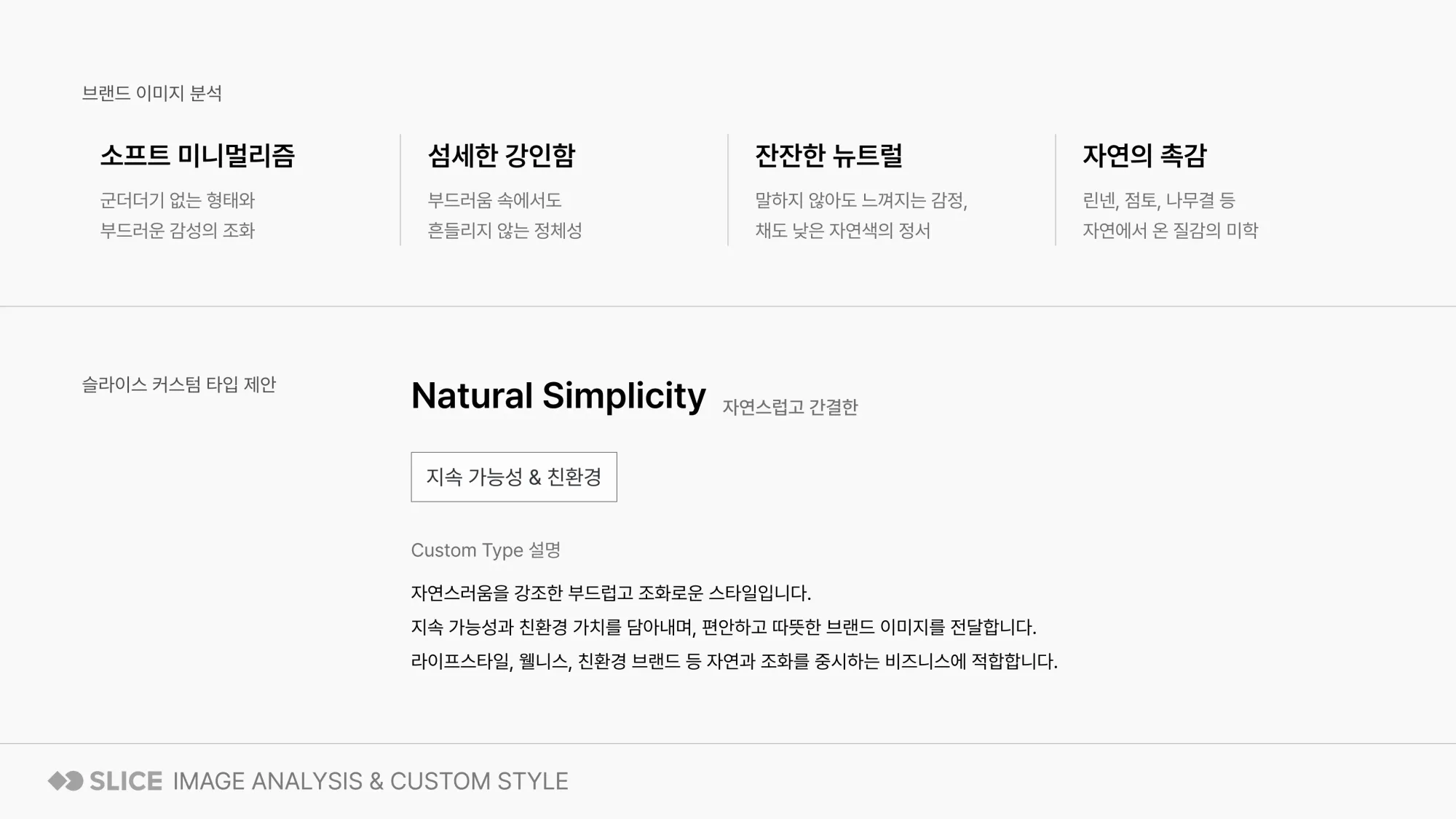Click the '자연스럽고 간결한' subtitle text
1456x819 pixels.
point(790,407)
